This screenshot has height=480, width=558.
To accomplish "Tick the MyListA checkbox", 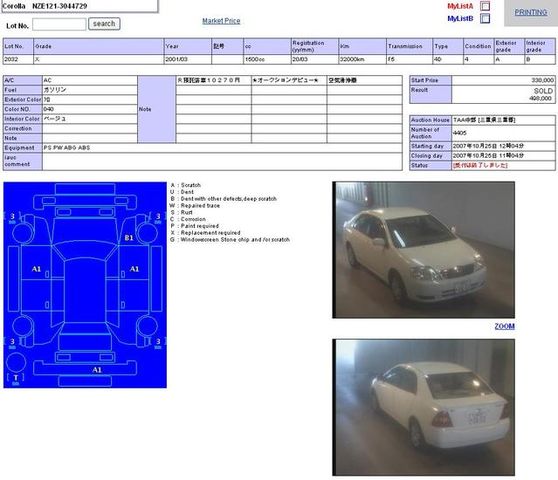I will (x=485, y=6).
